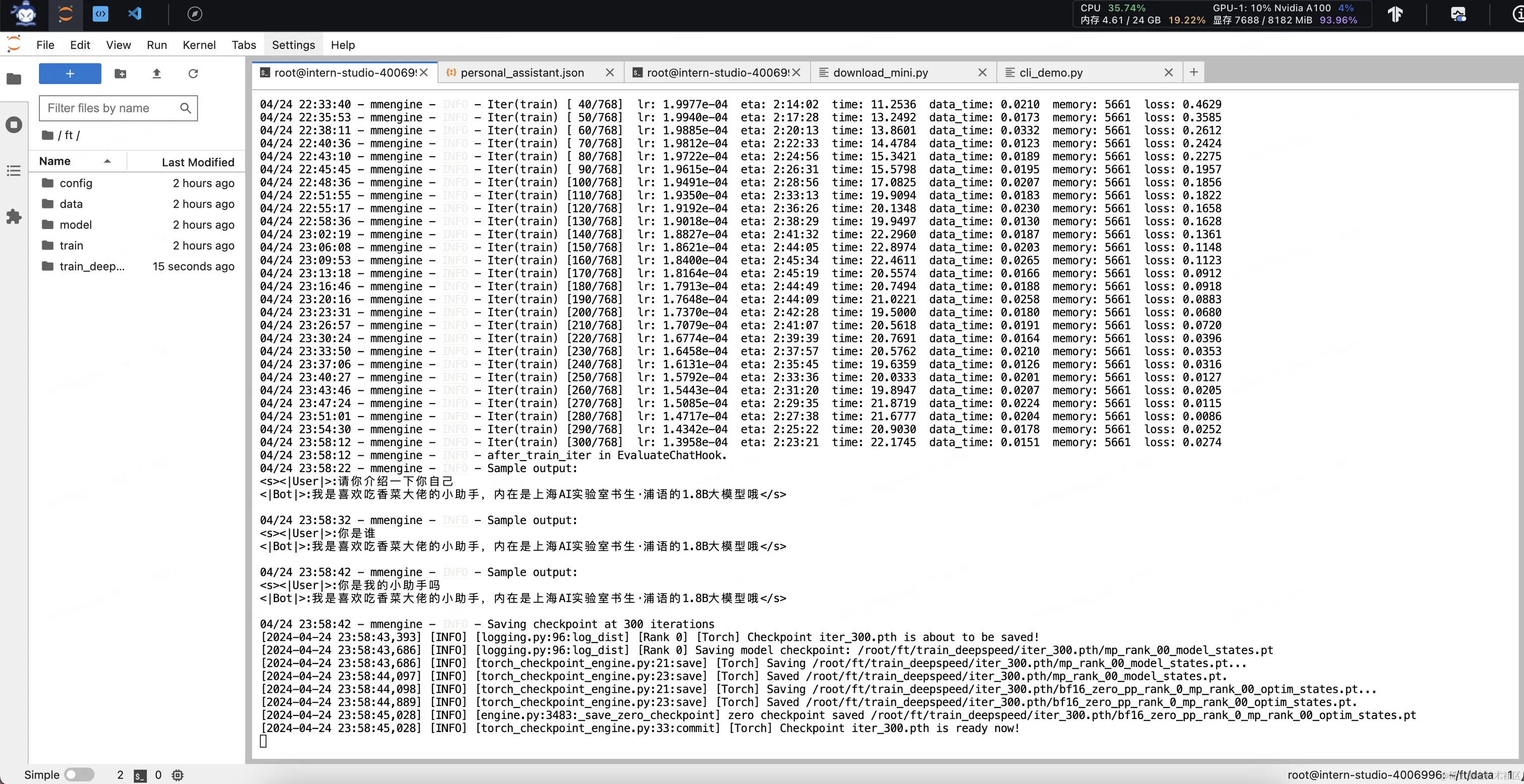Add a new tab with the plus button

1193,72
